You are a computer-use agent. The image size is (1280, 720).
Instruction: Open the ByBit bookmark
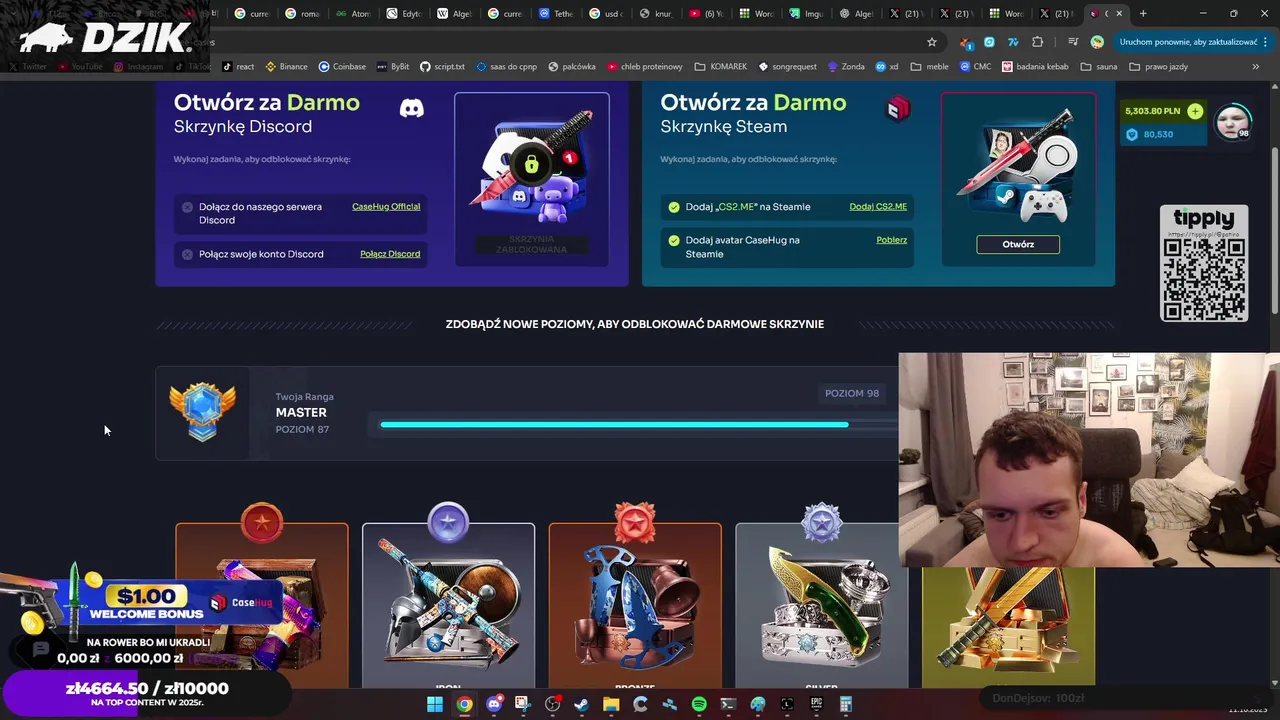pyautogui.click(x=393, y=66)
